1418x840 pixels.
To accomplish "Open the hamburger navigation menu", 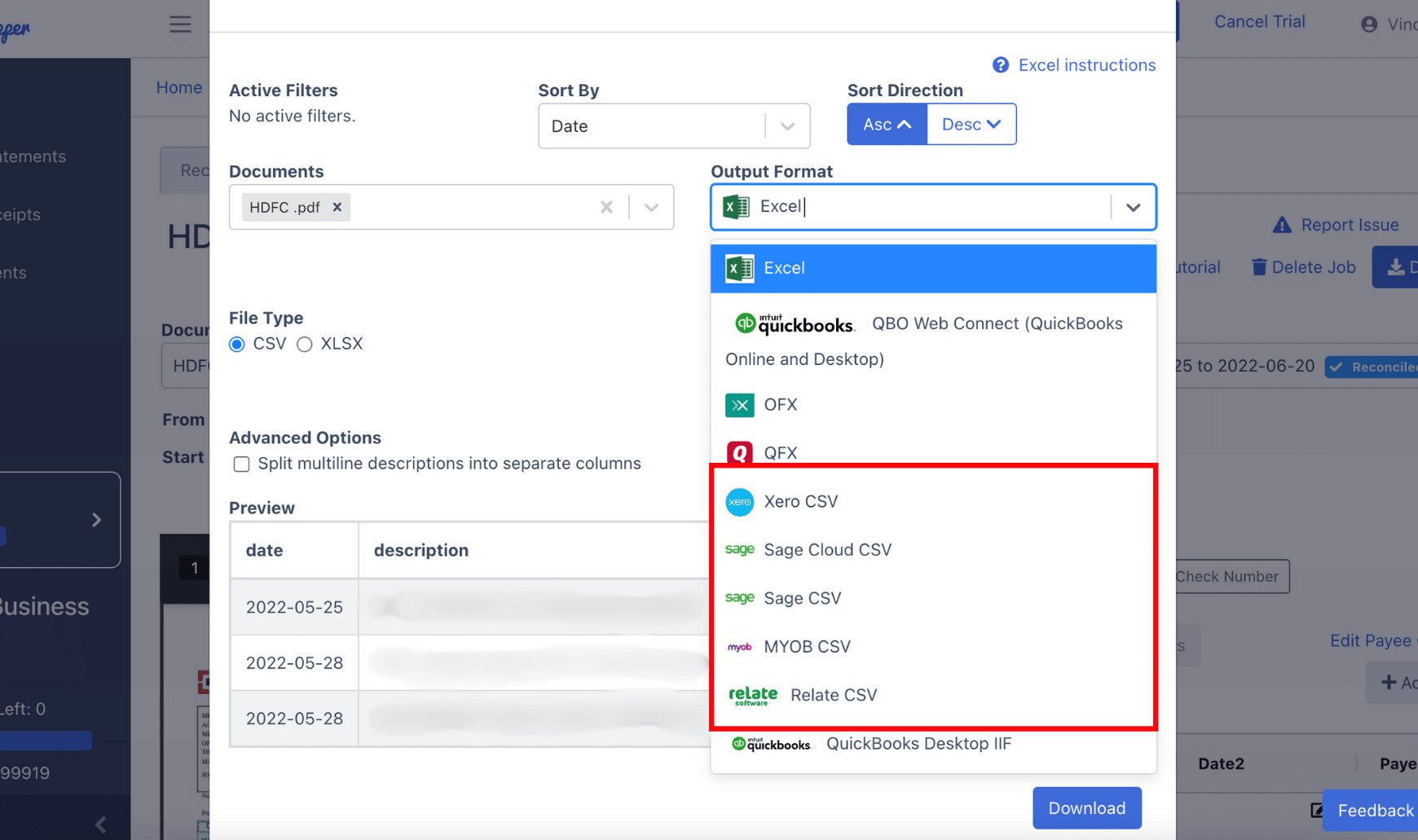I will click(x=180, y=24).
